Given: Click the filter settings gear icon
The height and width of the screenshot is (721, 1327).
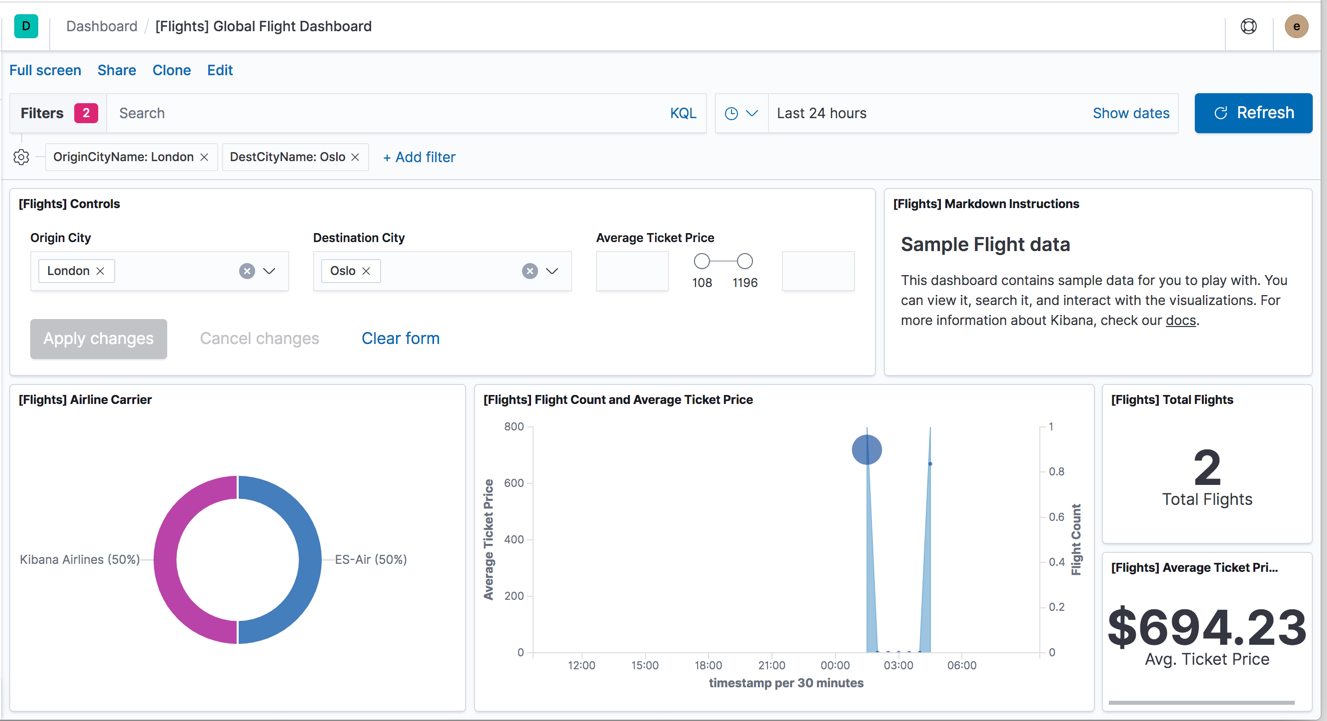Looking at the screenshot, I should click(x=21, y=157).
